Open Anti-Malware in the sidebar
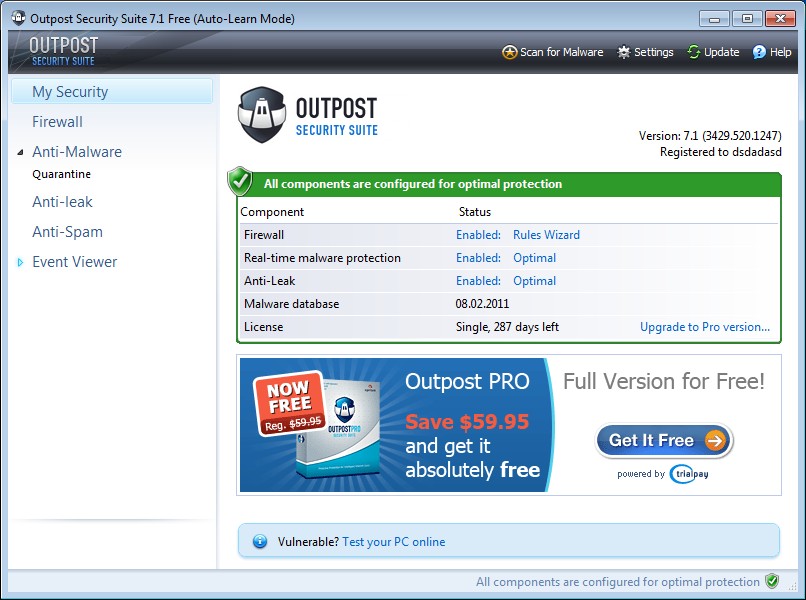The height and width of the screenshot is (600, 806). 77,152
